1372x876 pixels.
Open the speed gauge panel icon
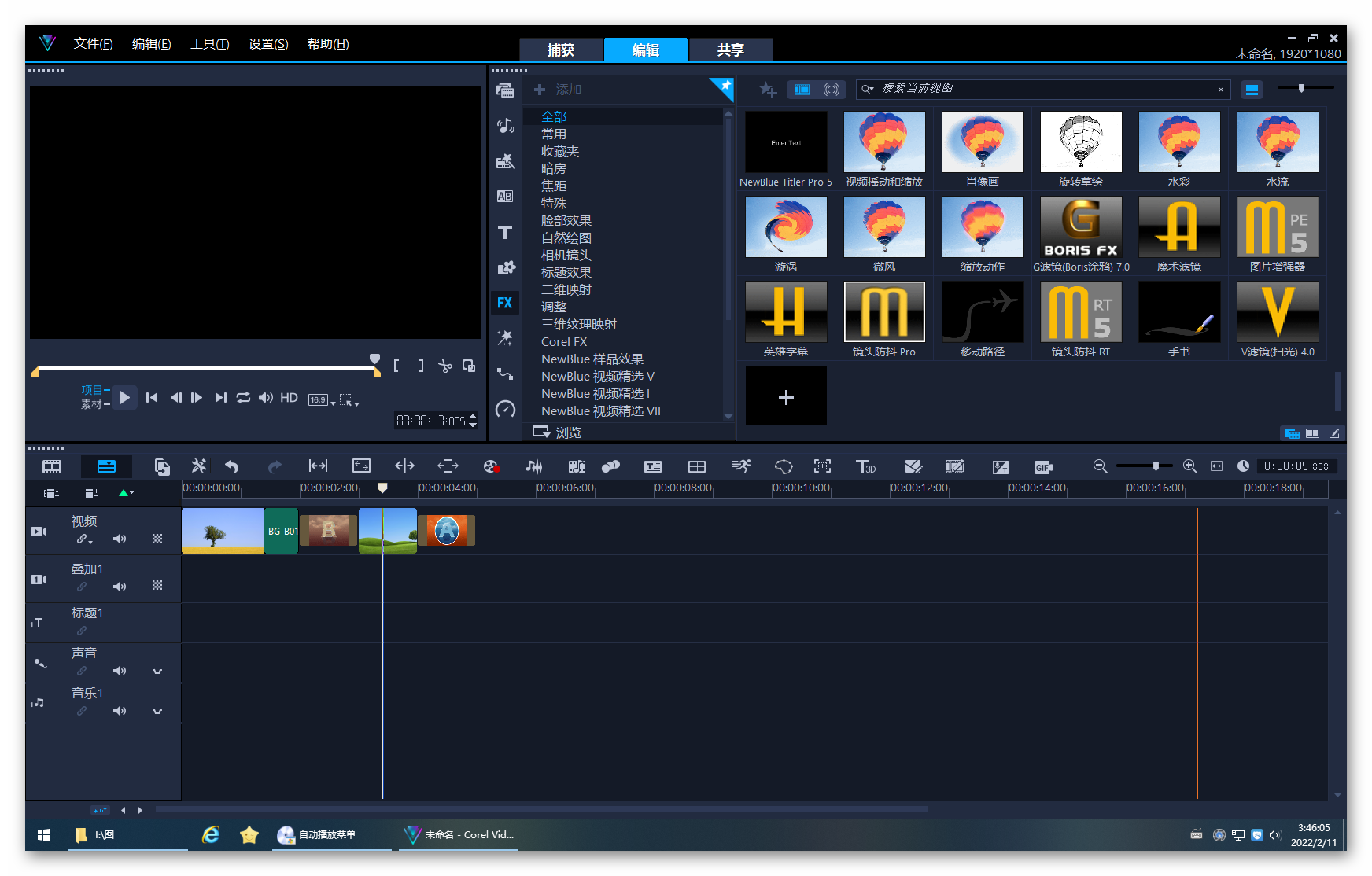(x=505, y=409)
